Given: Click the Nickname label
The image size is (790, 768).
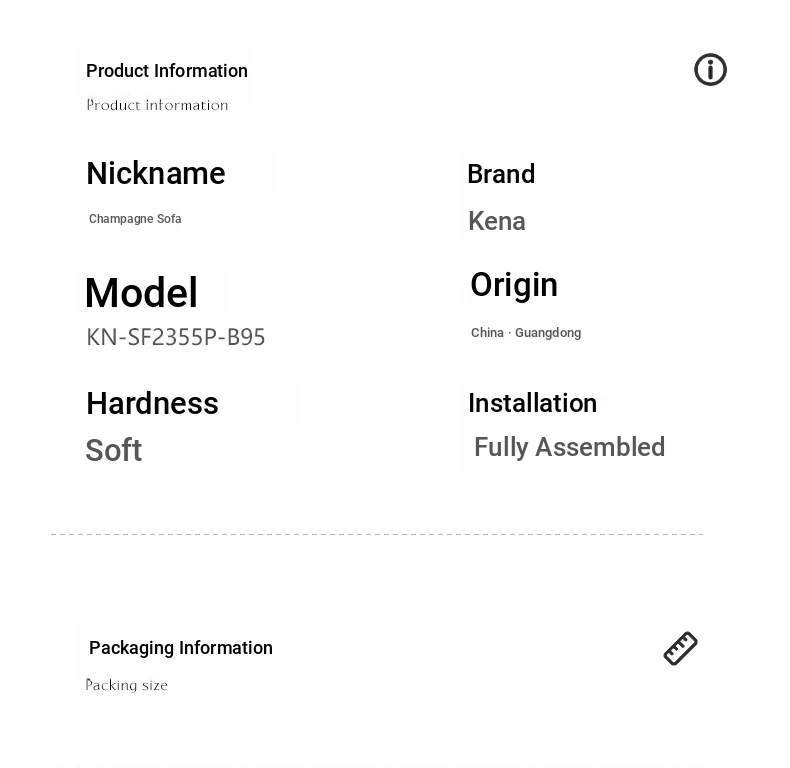Looking at the screenshot, I should pos(156,173).
